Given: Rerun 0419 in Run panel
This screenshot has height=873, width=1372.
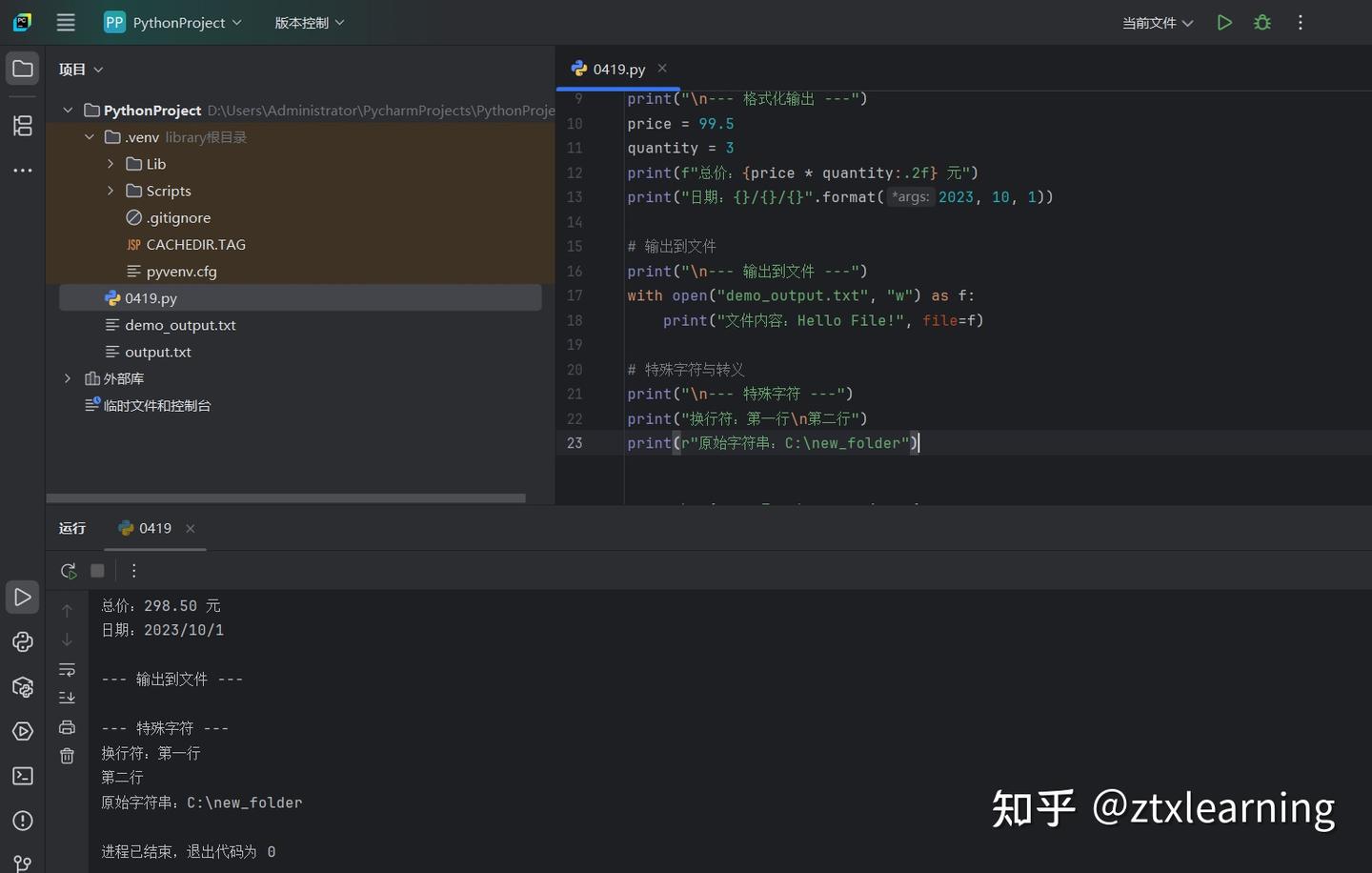Looking at the screenshot, I should pos(68,571).
